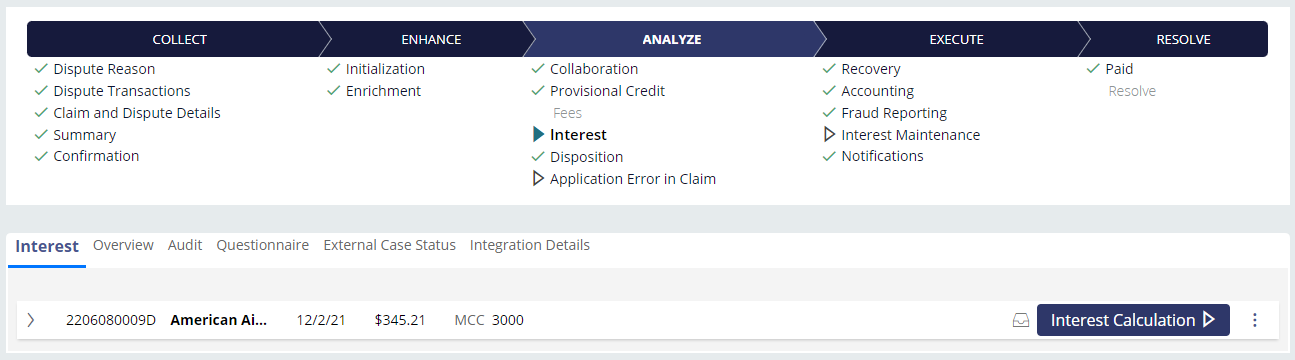
Task: Click the filled arrow icon next to Interest step
Action: [x=539, y=135]
